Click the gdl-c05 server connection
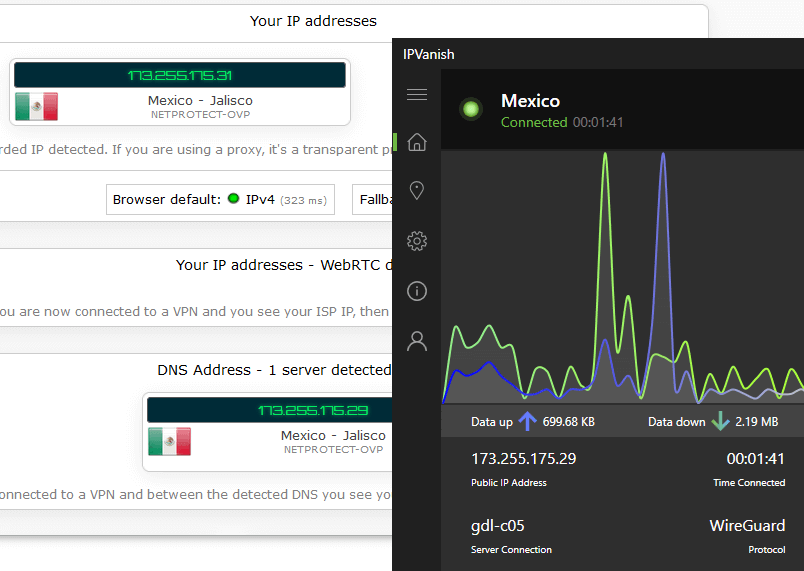 click(497, 526)
